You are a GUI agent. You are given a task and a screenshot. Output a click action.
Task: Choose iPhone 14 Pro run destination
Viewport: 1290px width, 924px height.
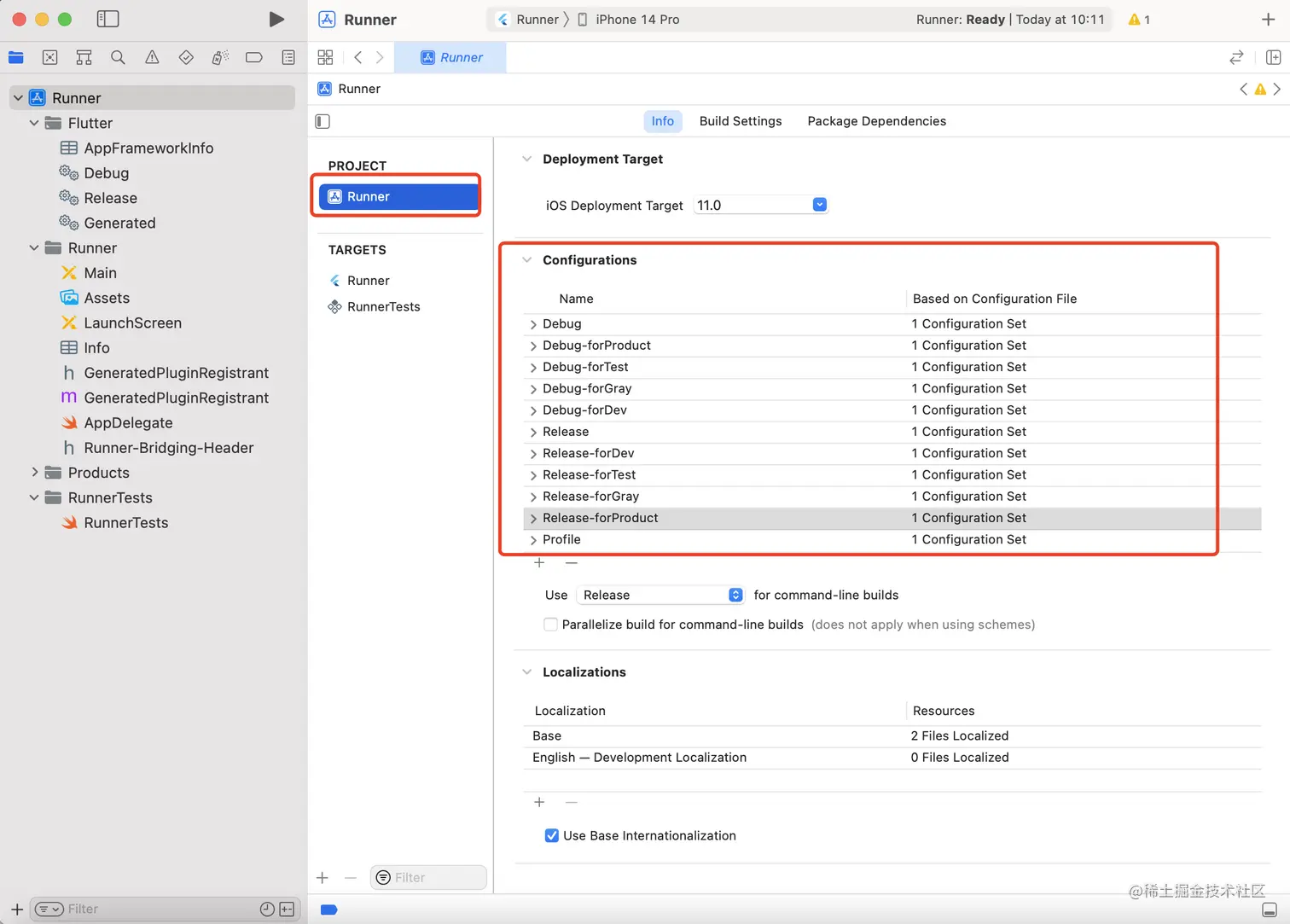[x=629, y=19]
